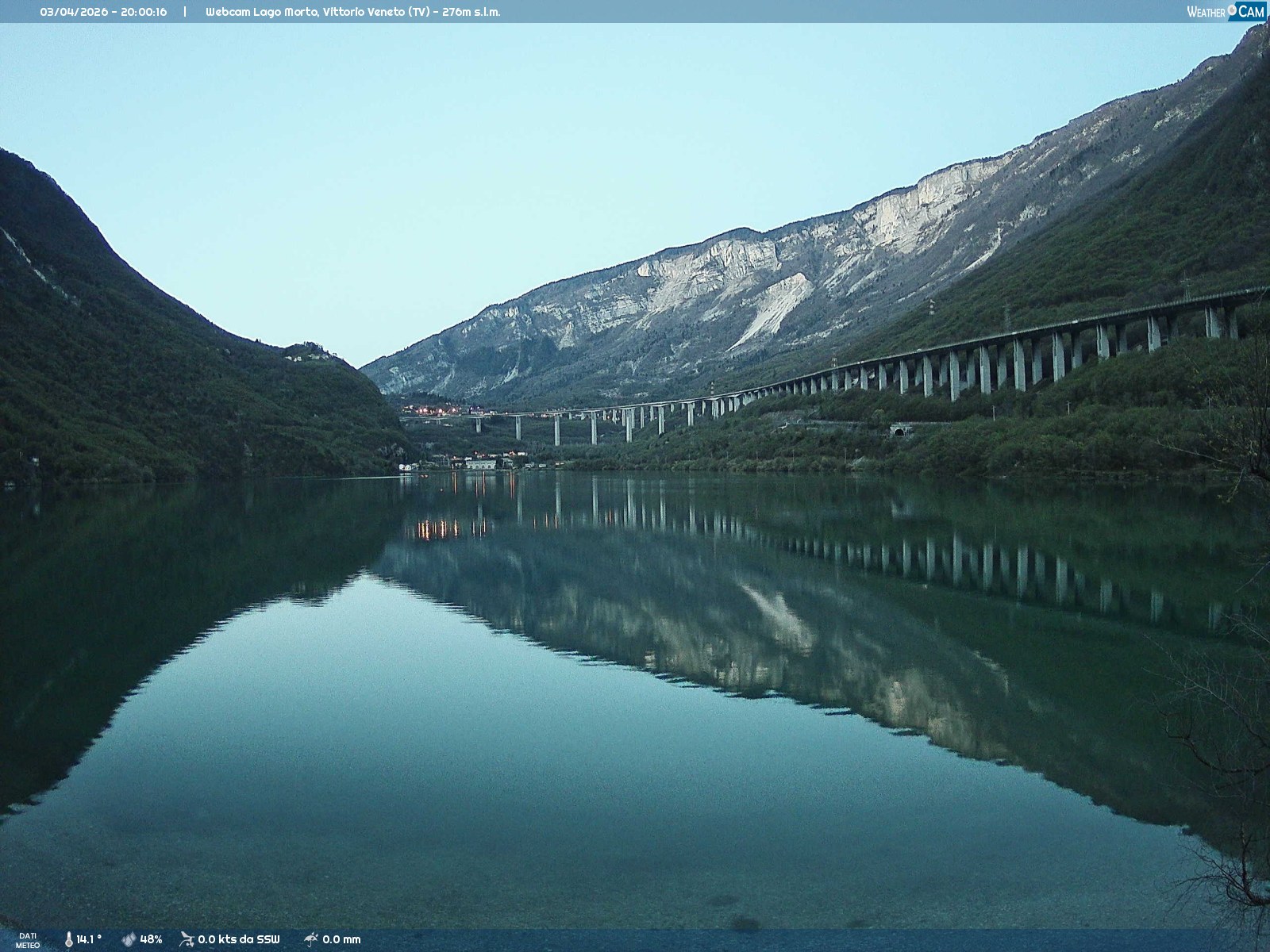Click the 0.0 mm rainfall reading
This screenshot has height=952, width=1270.
tap(341, 939)
